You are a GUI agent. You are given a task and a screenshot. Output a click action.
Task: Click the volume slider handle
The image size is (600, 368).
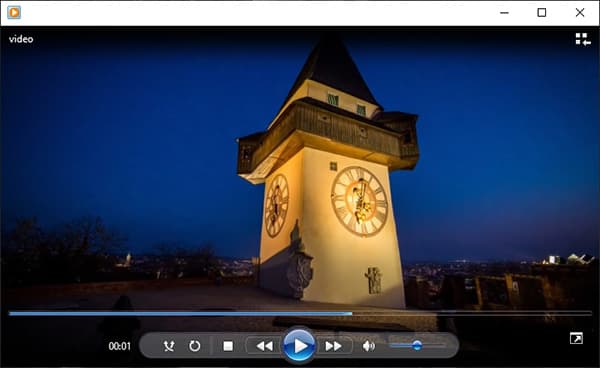pos(417,346)
